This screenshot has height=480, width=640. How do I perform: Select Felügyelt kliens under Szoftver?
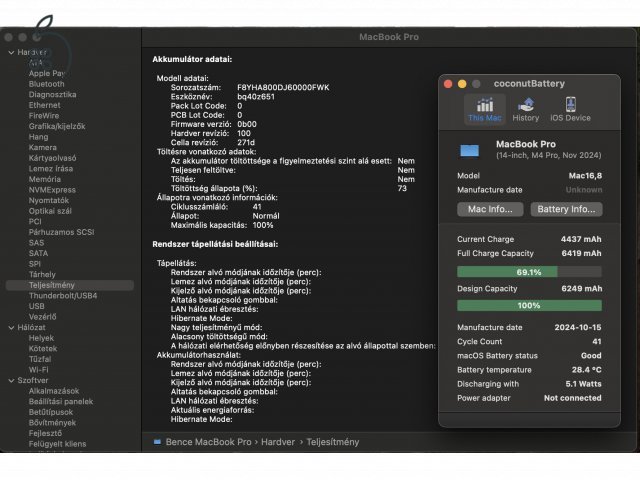pyautogui.click(x=57, y=444)
